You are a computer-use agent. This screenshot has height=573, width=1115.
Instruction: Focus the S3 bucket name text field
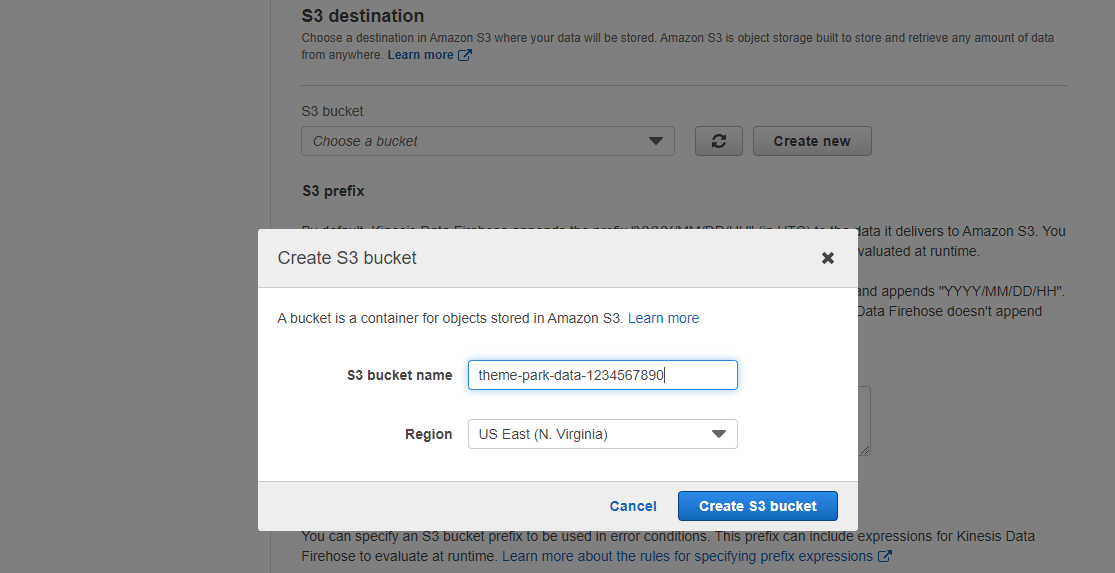[602, 375]
